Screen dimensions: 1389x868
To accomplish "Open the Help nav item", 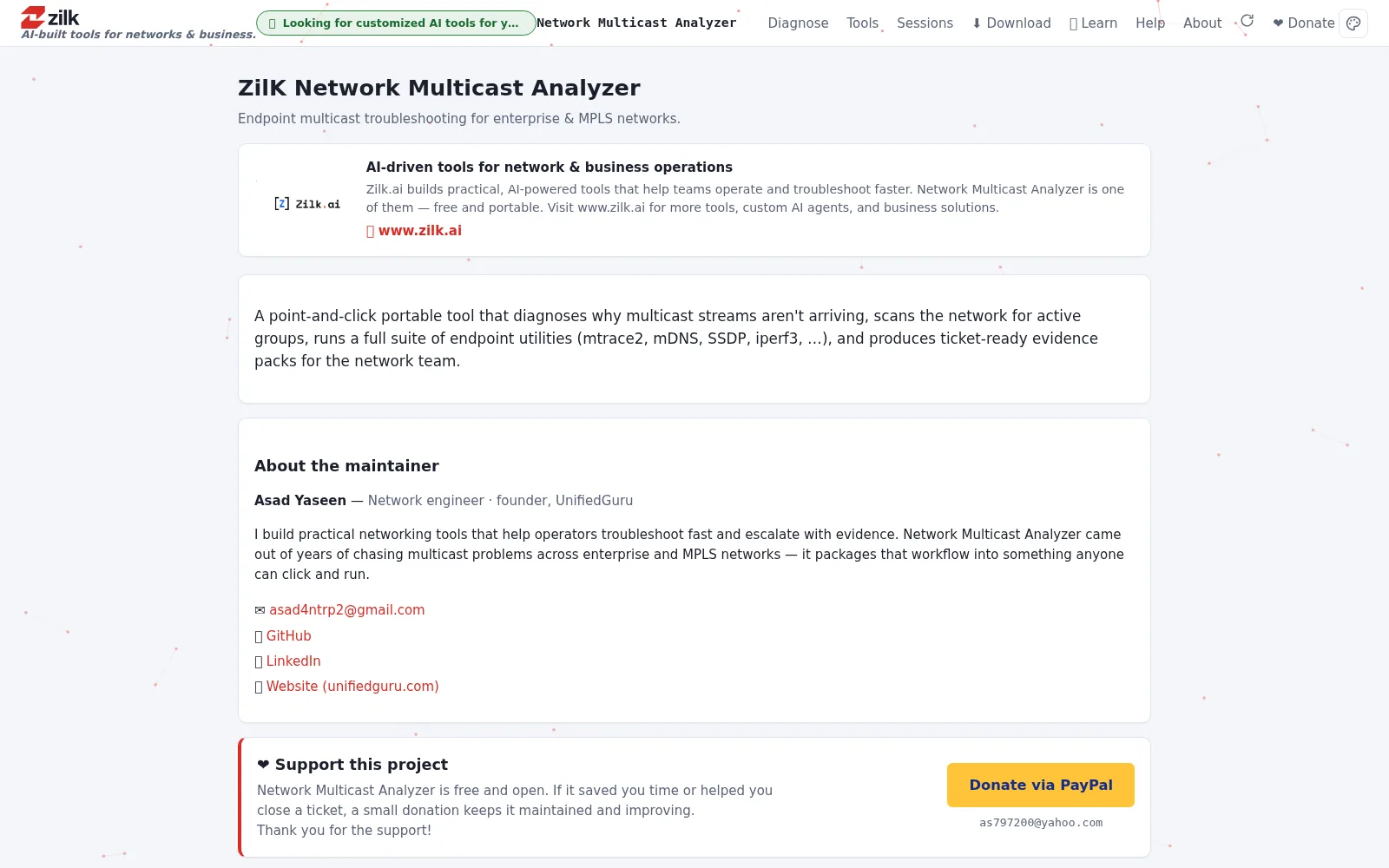I will 1150,23.
